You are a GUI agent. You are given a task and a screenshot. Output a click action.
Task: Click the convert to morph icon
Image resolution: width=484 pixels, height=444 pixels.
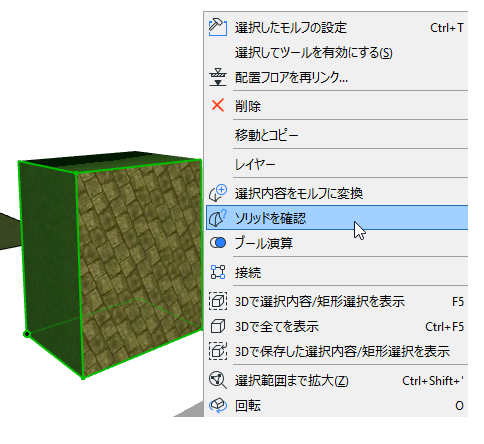click(218, 193)
